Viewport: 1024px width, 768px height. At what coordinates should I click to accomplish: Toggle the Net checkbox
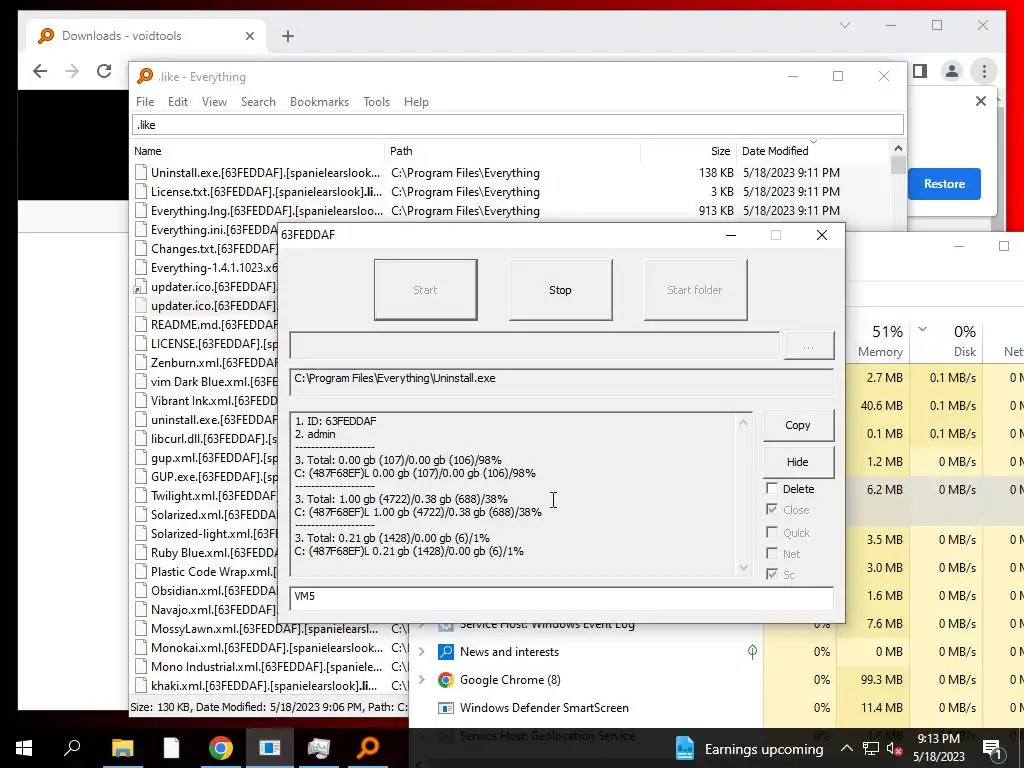[772, 554]
